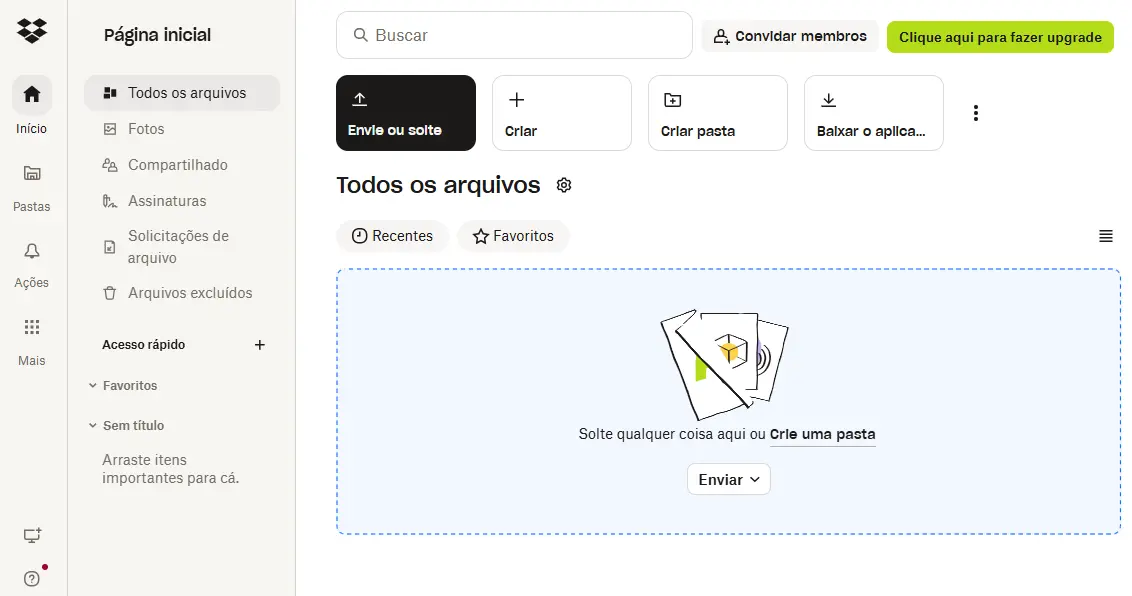Click Convidar membros button
The height and width of the screenshot is (596, 1132).
tap(789, 35)
